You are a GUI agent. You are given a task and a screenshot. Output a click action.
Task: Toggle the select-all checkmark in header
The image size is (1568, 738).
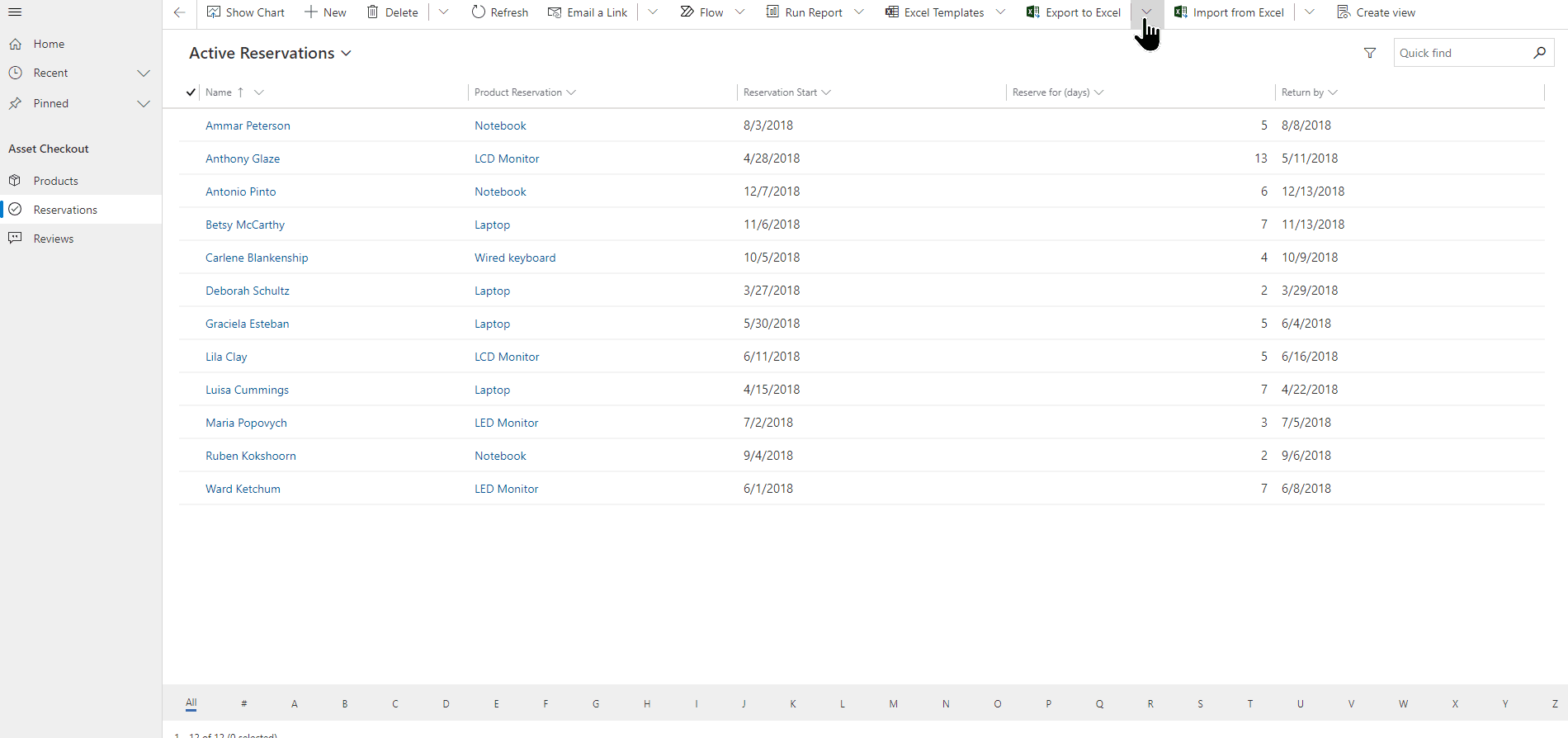(191, 92)
